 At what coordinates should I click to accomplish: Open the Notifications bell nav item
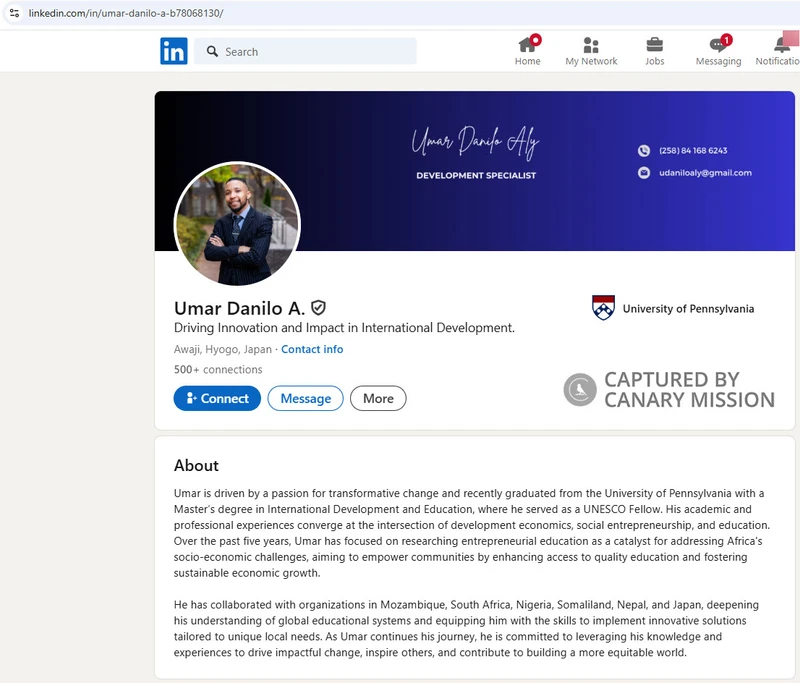click(778, 50)
